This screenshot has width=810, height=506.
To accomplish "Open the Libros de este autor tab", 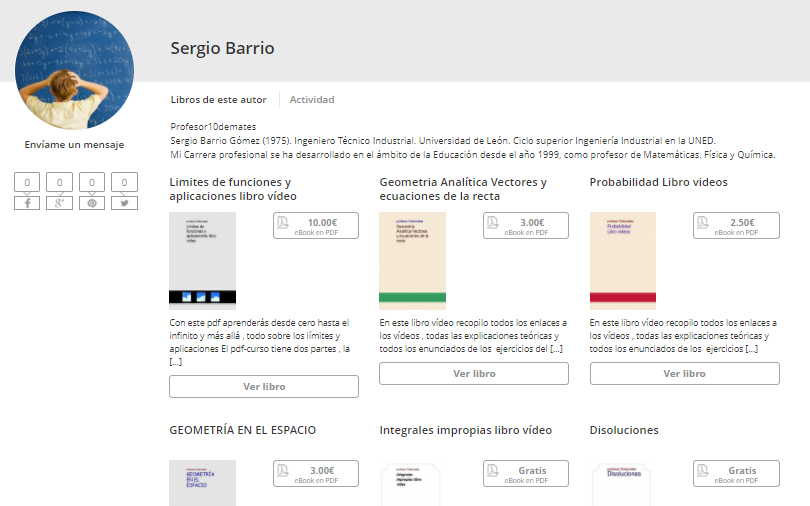I will (219, 100).
